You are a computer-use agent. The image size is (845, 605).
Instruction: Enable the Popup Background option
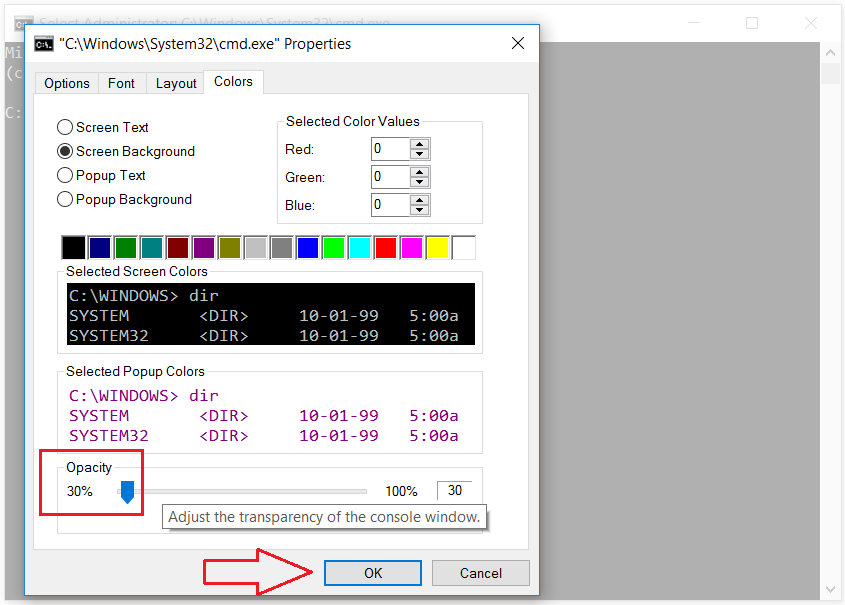(64, 199)
